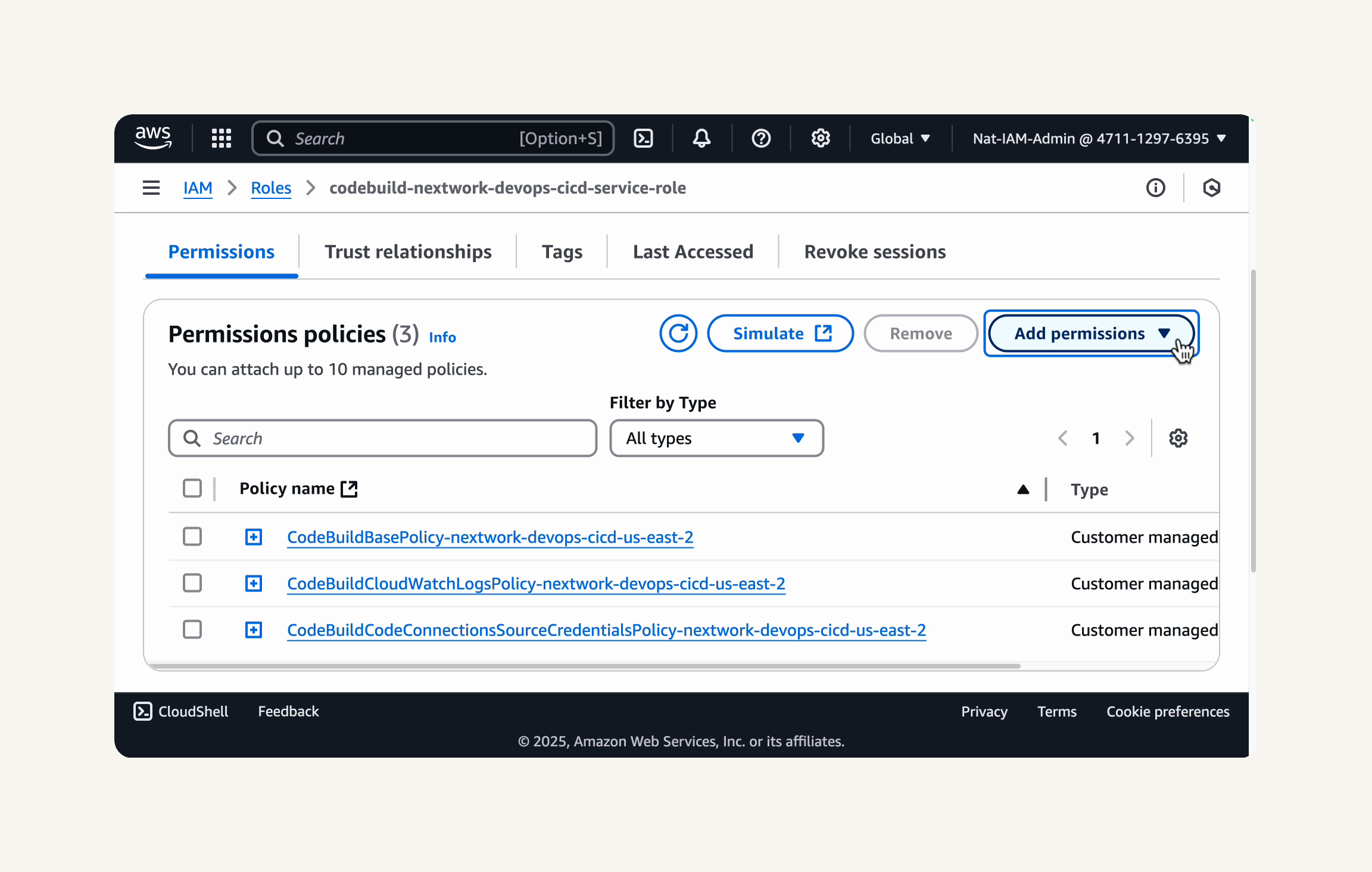The image size is (1372, 872).
Task: Click Customer managed in the CloudWatchLogsPolicy row
Action: (x=1144, y=584)
